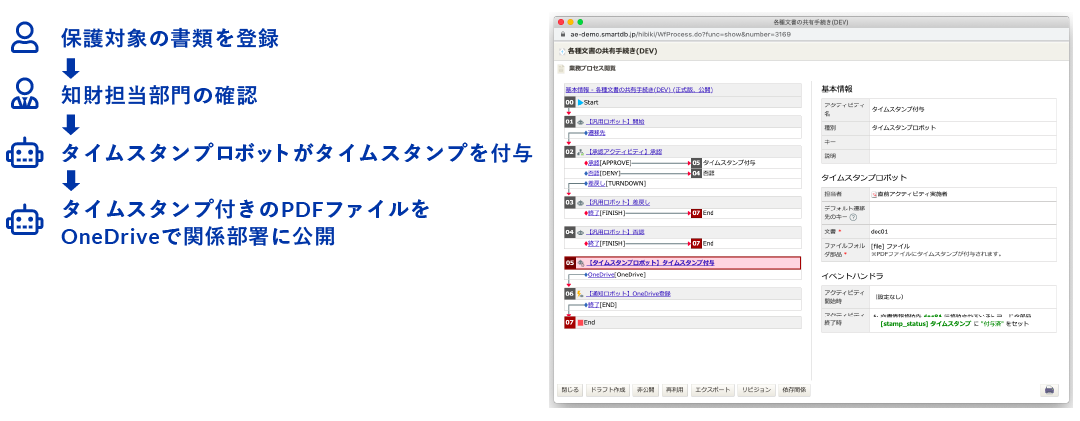Click the 否認 link next to [DENY]
This screenshot has width=1080, height=421.
[x=593, y=173]
